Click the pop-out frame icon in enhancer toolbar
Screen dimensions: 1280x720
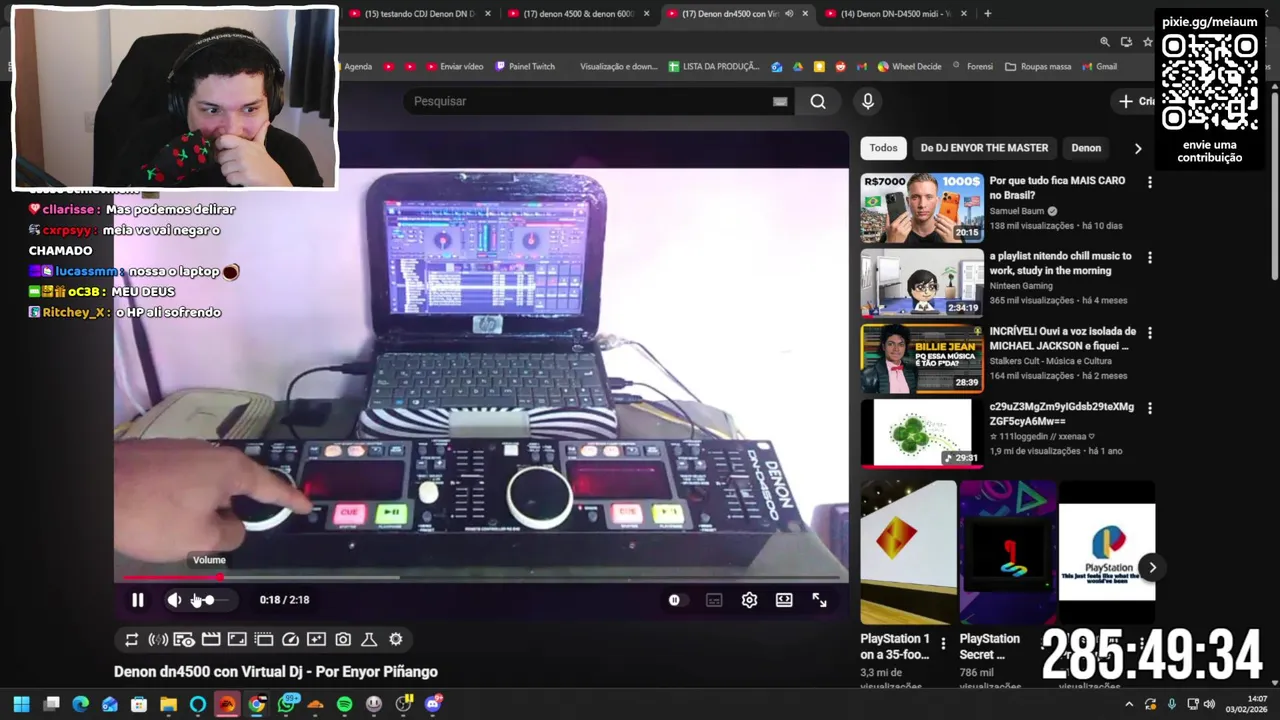click(264, 639)
